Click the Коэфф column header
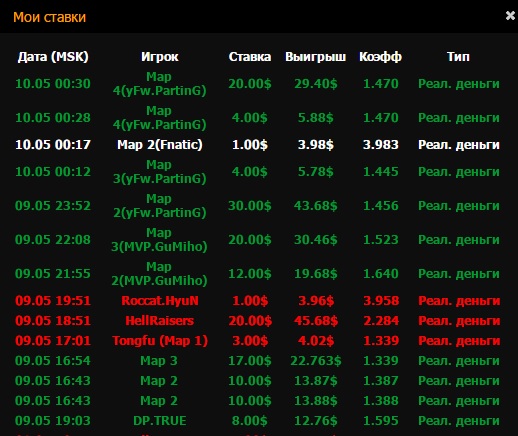This screenshot has height=436, width=518. point(380,57)
